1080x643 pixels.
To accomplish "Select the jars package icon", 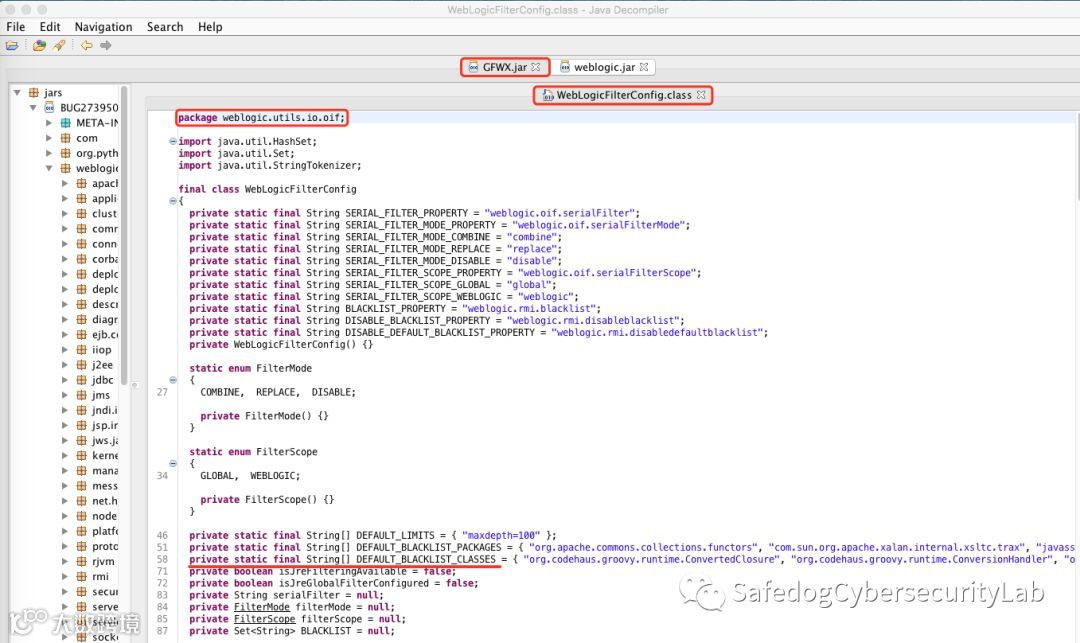I will tap(33, 92).
